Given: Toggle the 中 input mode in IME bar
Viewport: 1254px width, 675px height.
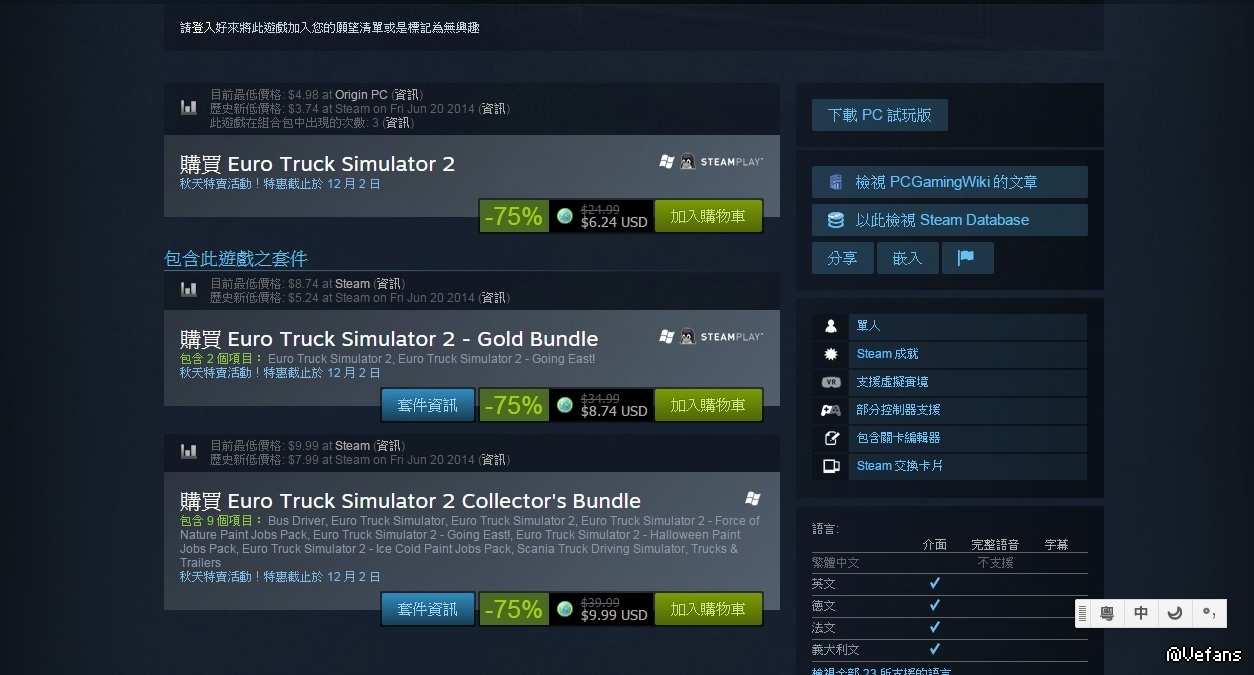Looking at the screenshot, I should point(1141,613).
